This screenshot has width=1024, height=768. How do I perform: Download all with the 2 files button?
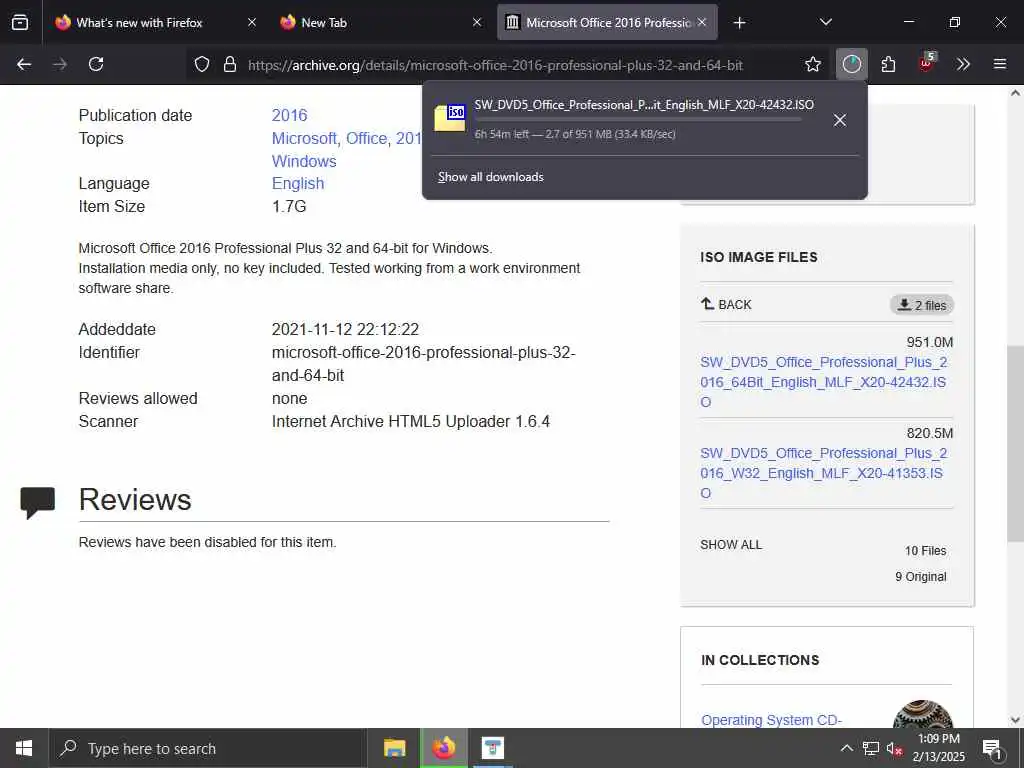click(x=921, y=305)
